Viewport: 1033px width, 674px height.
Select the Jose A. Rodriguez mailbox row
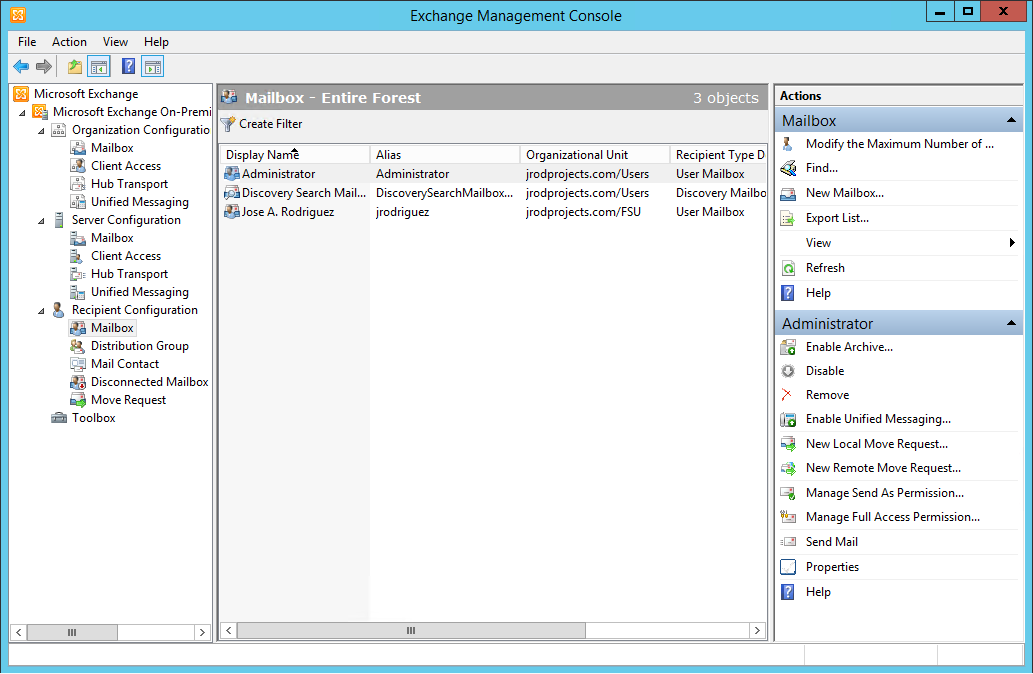tap(493, 212)
